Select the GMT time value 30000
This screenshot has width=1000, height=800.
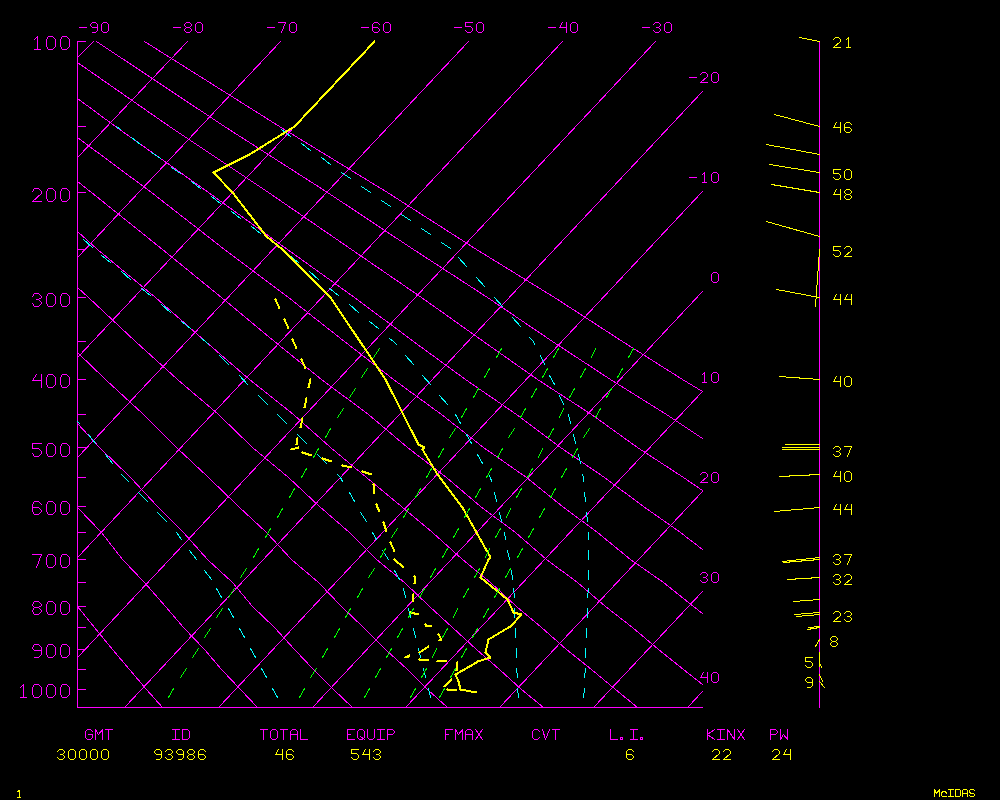84,755
